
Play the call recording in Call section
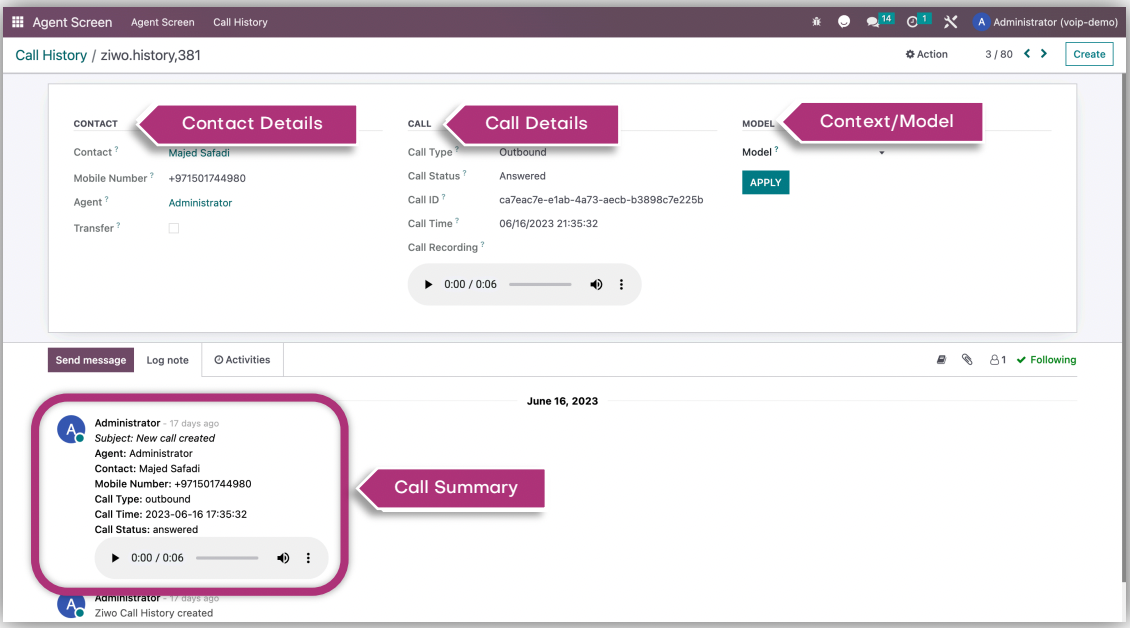point(428,284)
